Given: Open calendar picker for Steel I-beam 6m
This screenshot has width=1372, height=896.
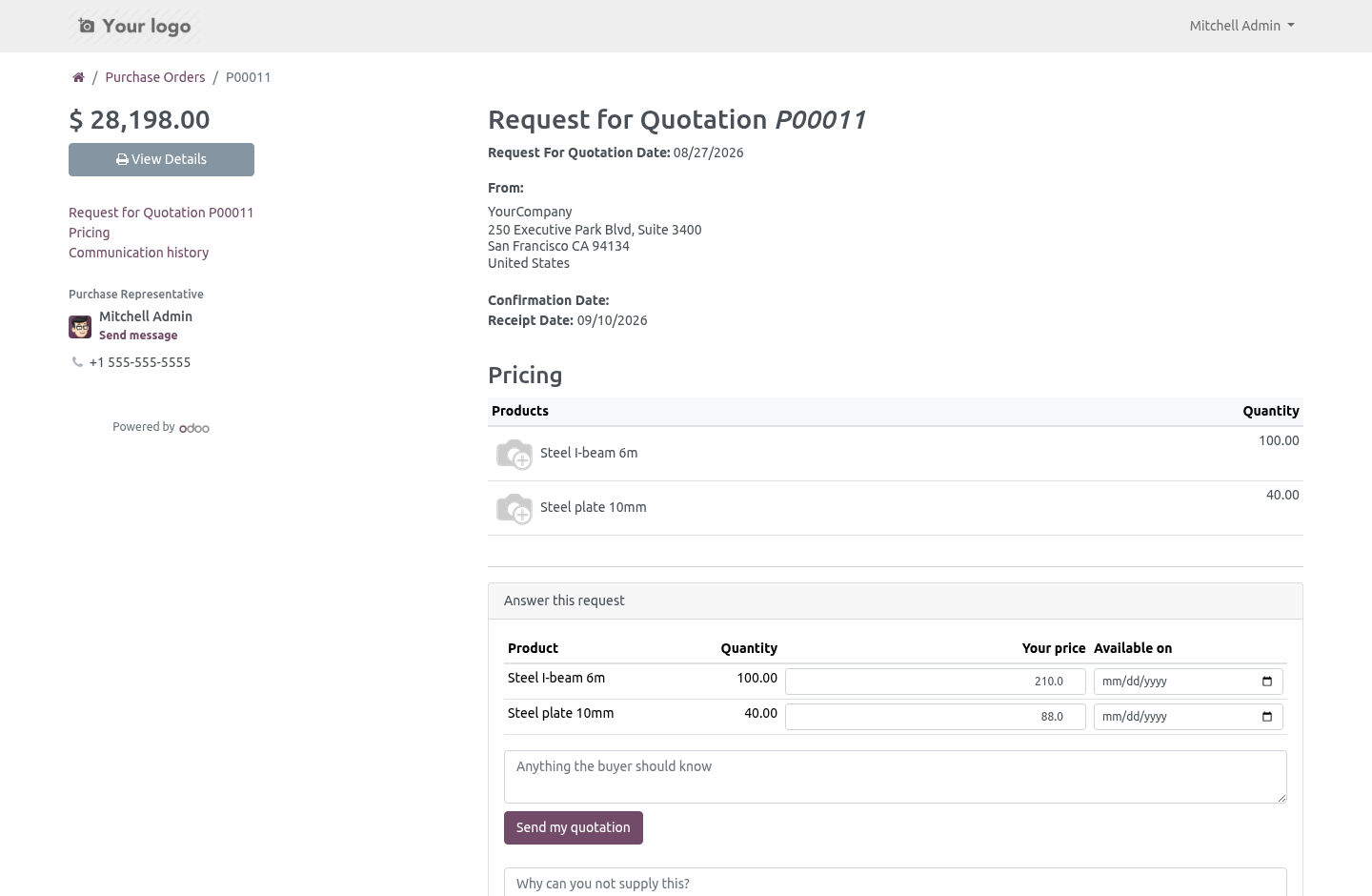Looking at the screenshot, I should click(1267, 682).
